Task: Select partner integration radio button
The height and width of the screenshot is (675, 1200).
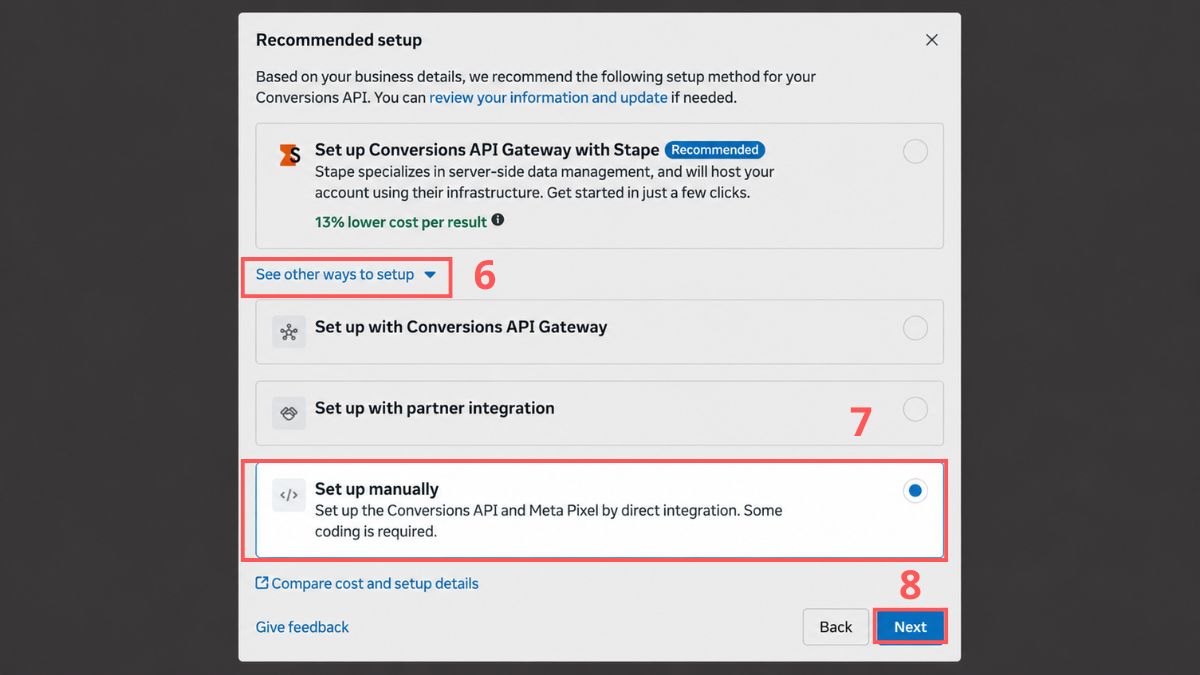Action: 915,409
